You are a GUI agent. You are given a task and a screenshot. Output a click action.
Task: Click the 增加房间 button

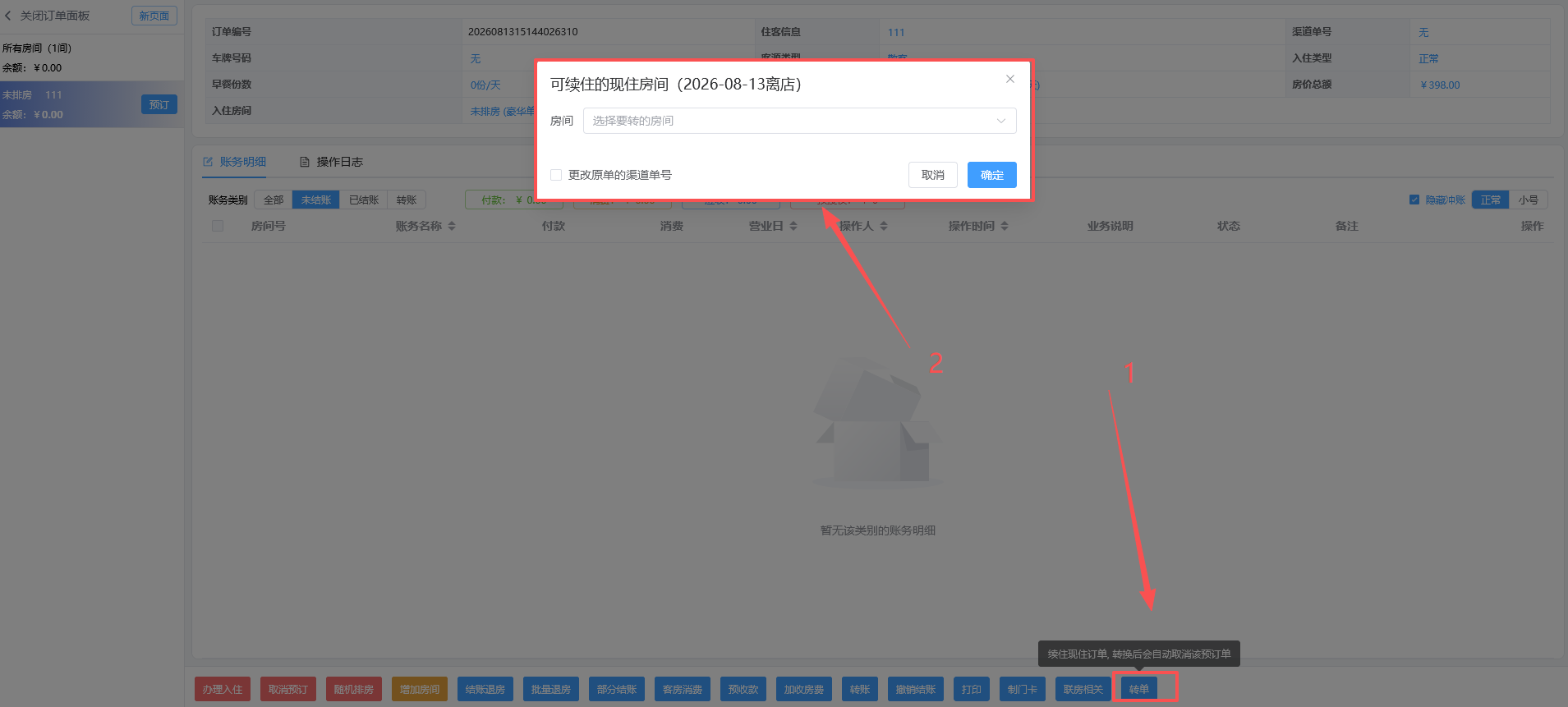coord(420,689)
